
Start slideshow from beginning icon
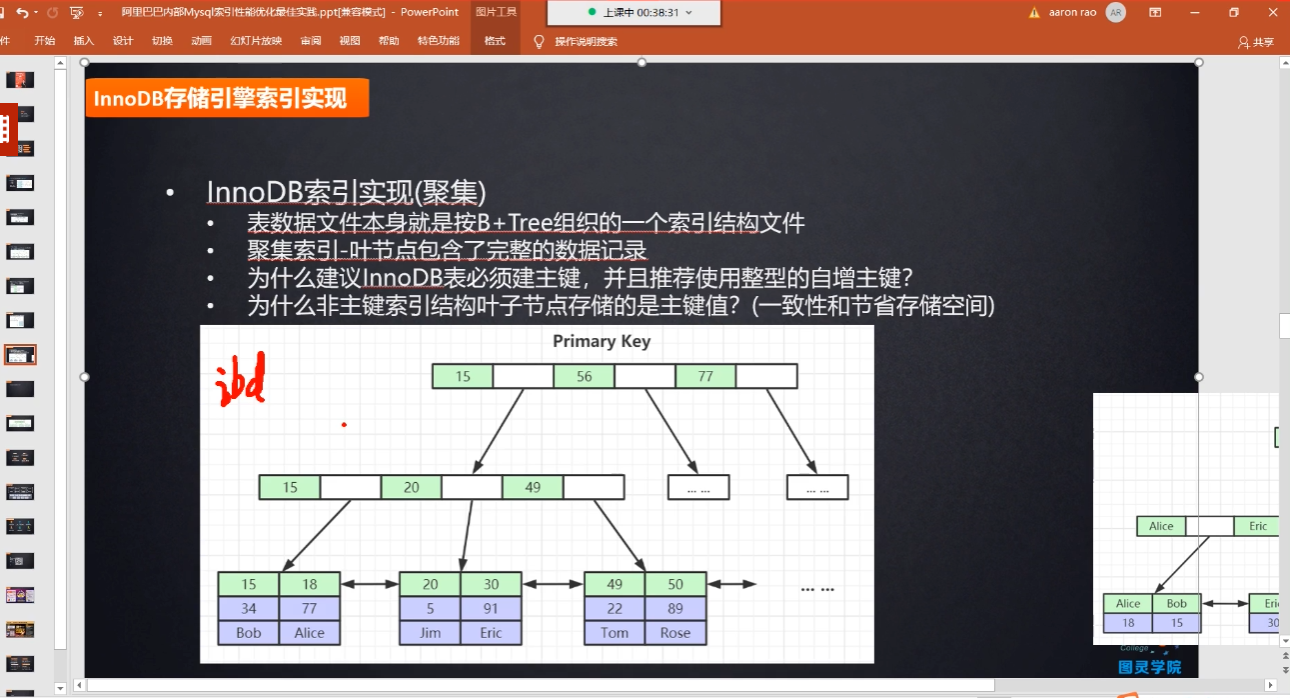[77, 12]
